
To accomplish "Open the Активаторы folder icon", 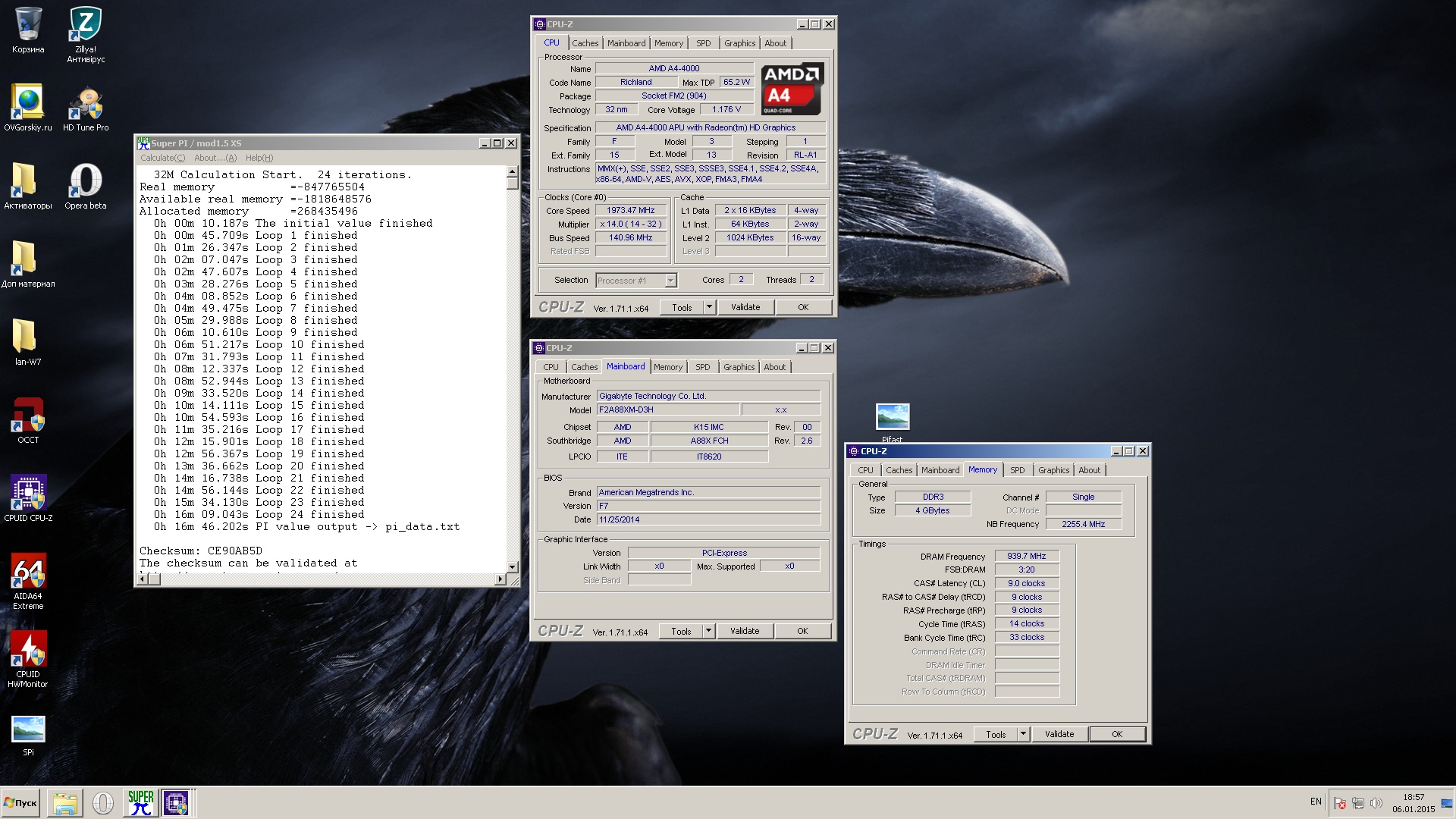I will coord(28,186).
